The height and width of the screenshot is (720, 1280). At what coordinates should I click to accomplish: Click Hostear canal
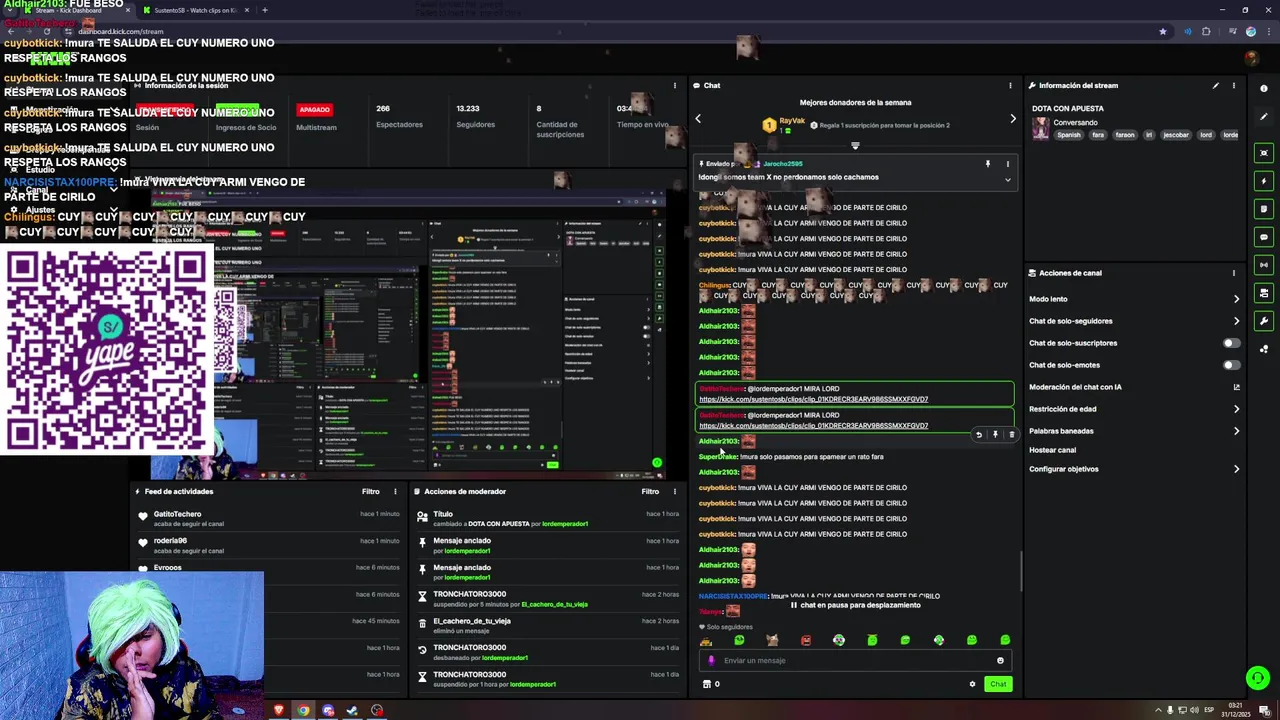point(1052,450)
